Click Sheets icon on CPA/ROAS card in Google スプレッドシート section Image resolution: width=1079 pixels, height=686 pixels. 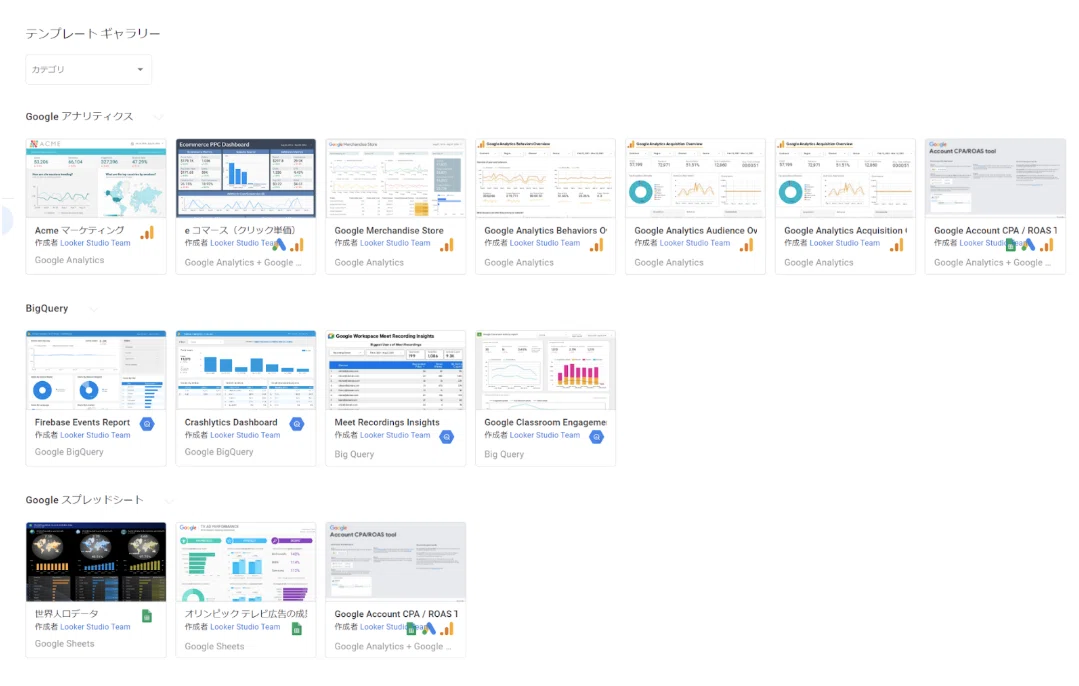coord(411,629)
